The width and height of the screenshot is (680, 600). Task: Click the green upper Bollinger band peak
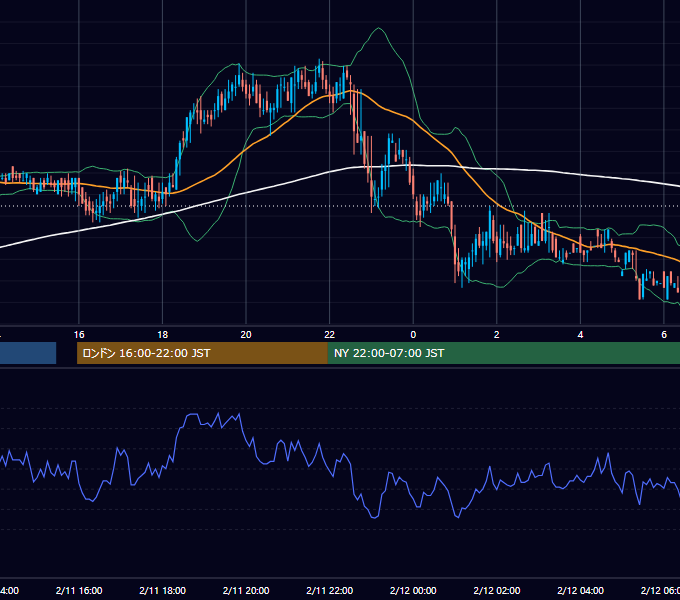coord(379,28)
